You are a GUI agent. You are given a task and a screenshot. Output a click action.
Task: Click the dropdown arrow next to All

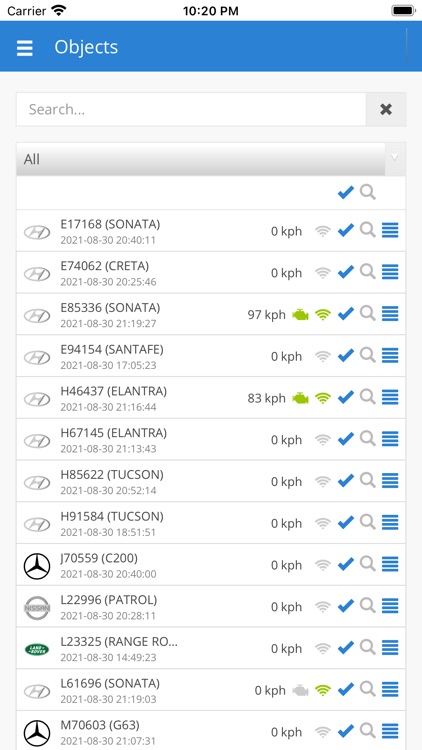pyautogui.click(x=395, y=158)
